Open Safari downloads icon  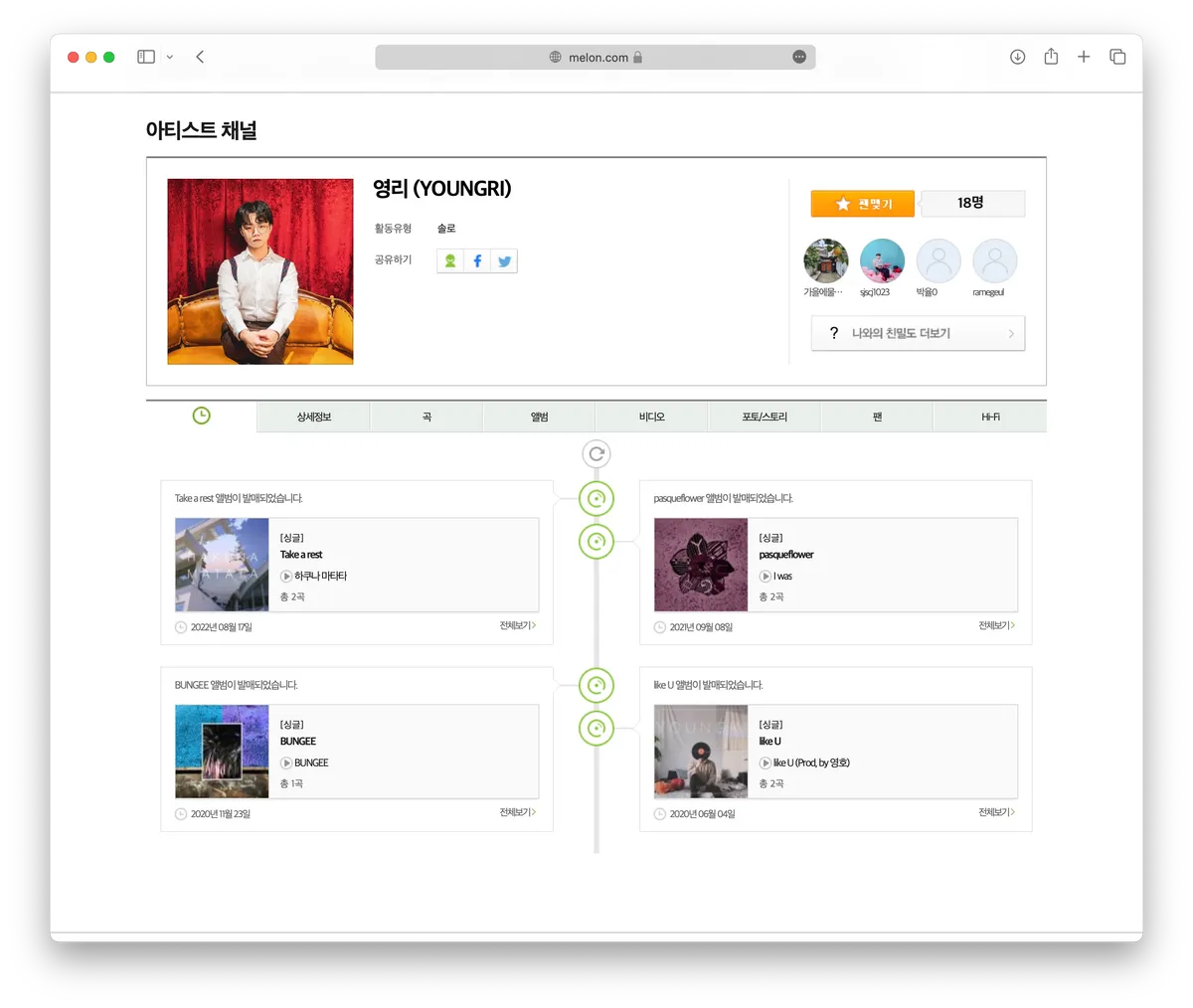pyautogui.click(x=1017, y=57)
